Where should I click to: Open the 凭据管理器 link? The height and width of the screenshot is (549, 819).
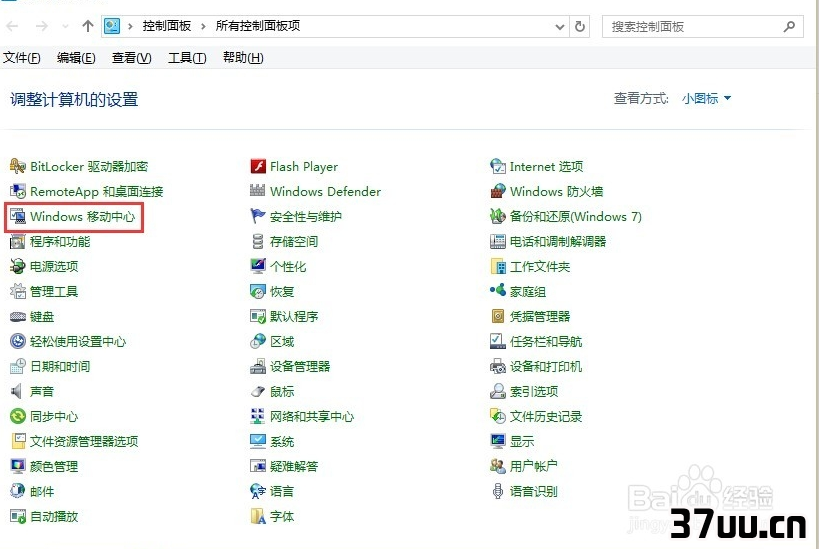pyautogui.click(x=540, y=316)
